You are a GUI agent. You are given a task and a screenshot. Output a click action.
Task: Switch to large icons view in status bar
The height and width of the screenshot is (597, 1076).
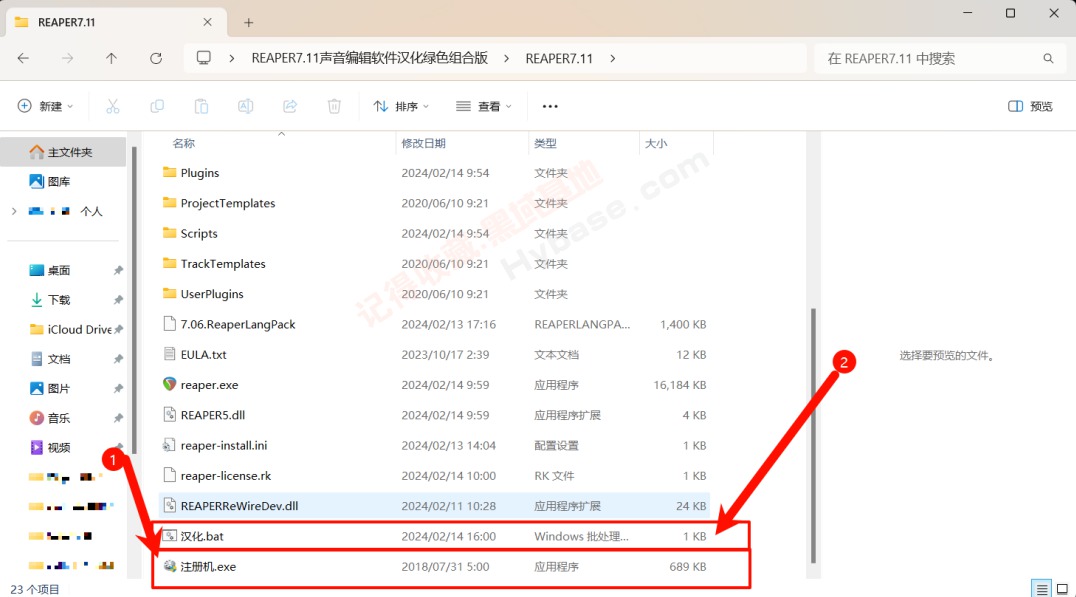tap(1062, 589)
